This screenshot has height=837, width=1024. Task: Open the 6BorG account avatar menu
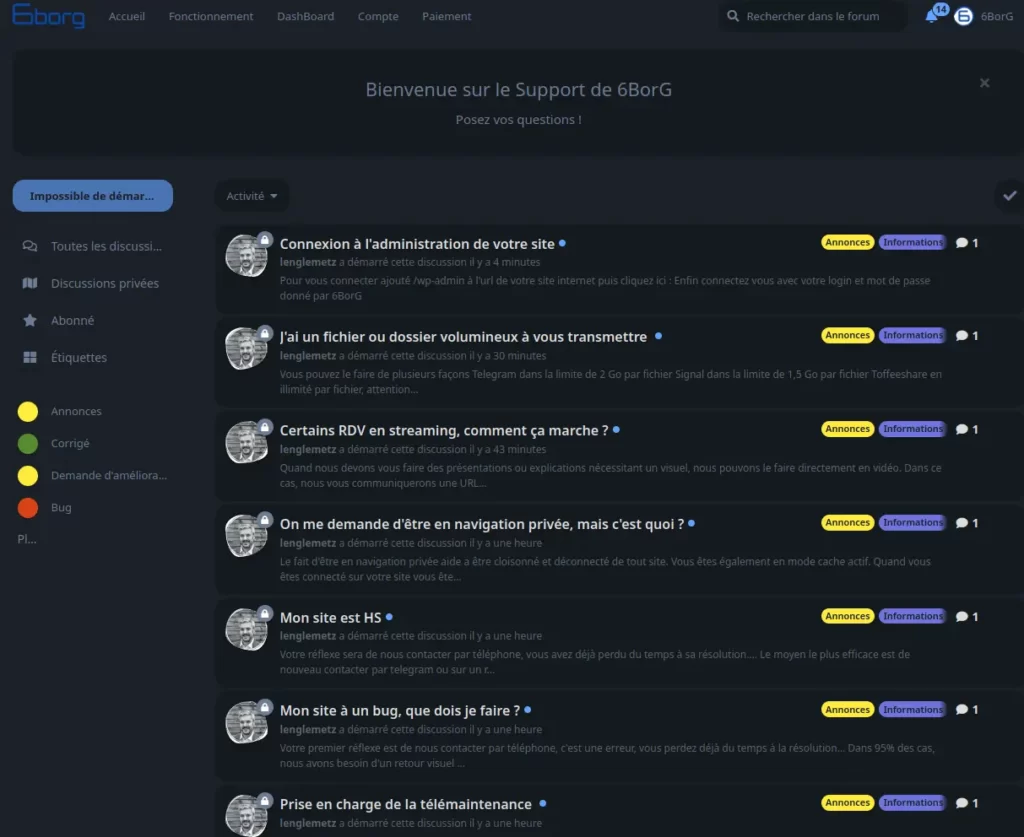(x=962, y=16)
